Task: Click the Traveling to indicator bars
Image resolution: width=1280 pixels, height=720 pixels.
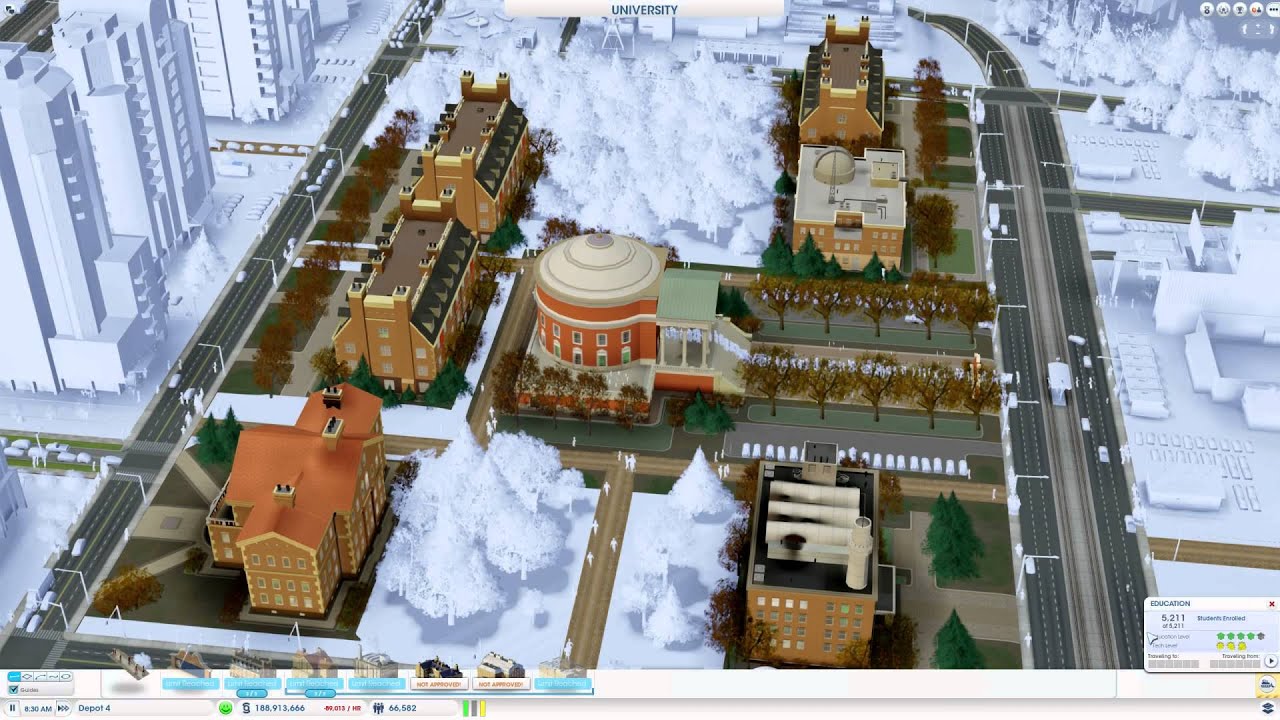Action: 1174,664
